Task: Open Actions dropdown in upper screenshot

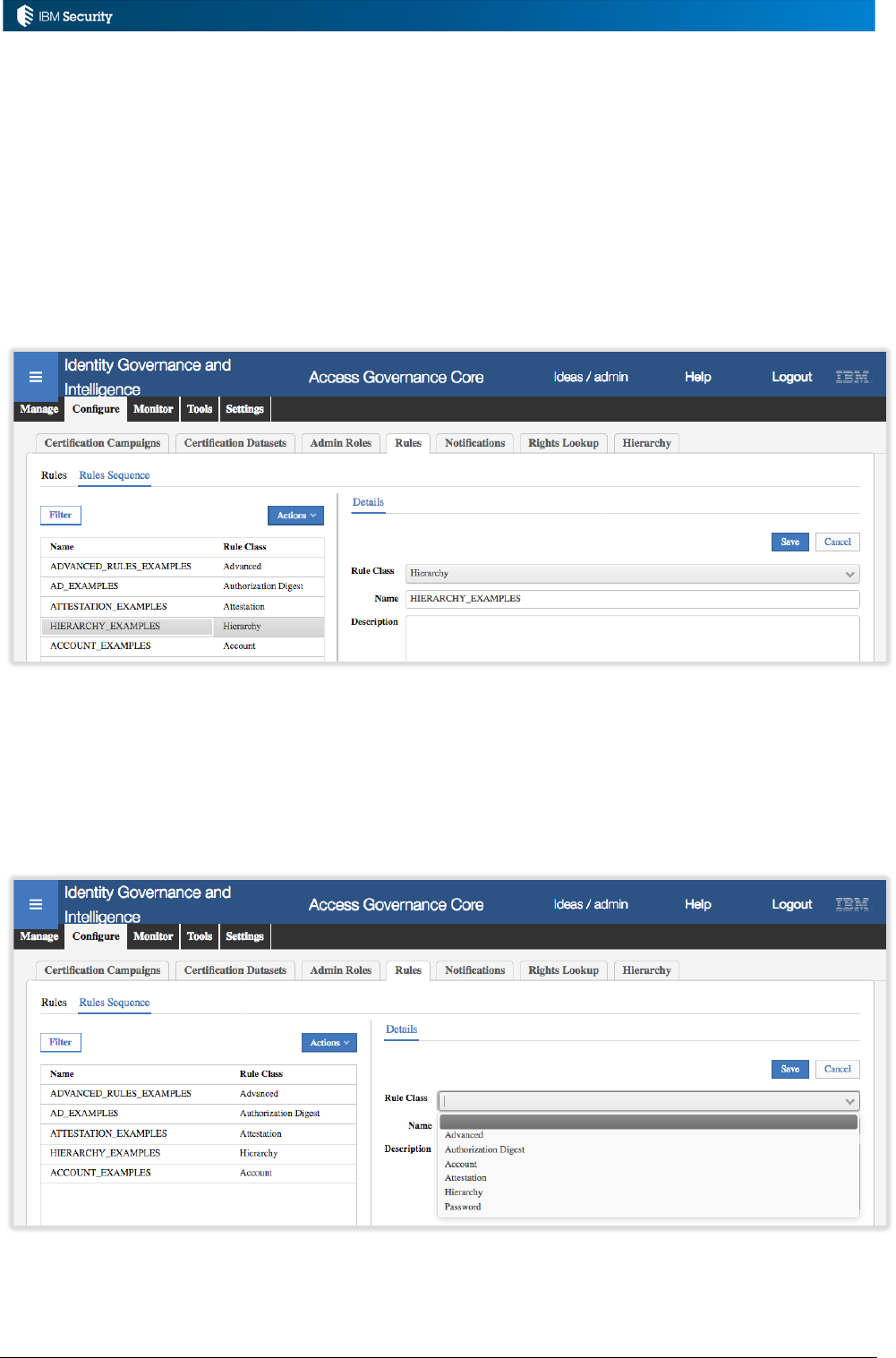Action: coord(295,516)
